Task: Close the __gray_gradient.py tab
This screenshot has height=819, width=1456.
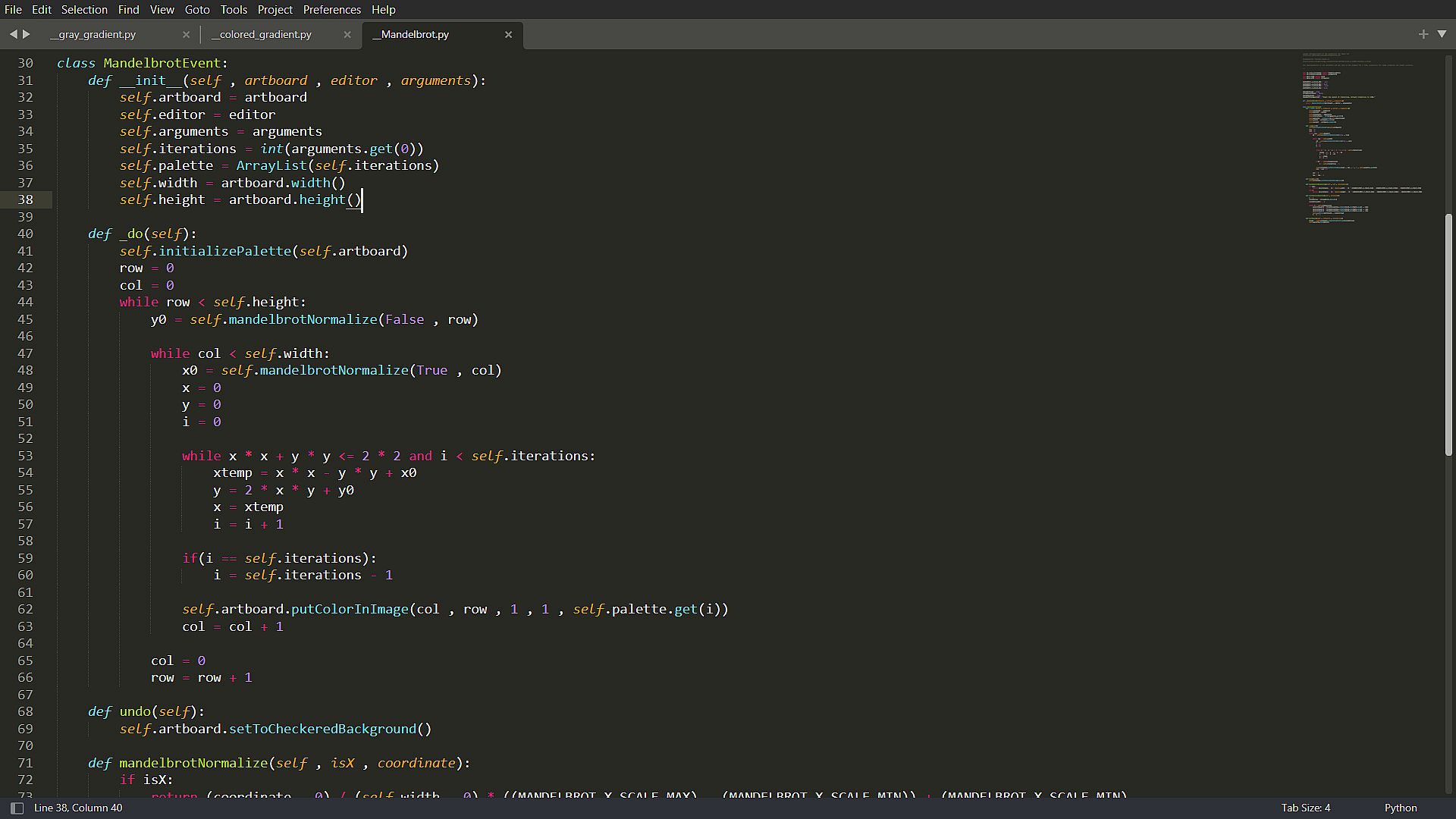Action: click(186, 35)
